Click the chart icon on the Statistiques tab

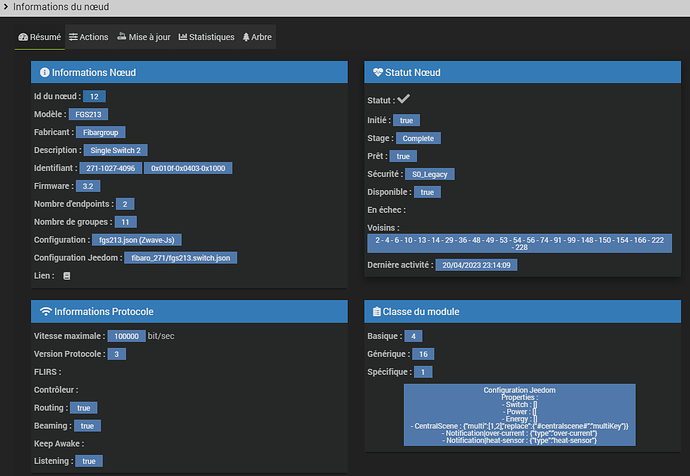pyautogui.click(x=183, y=37)
